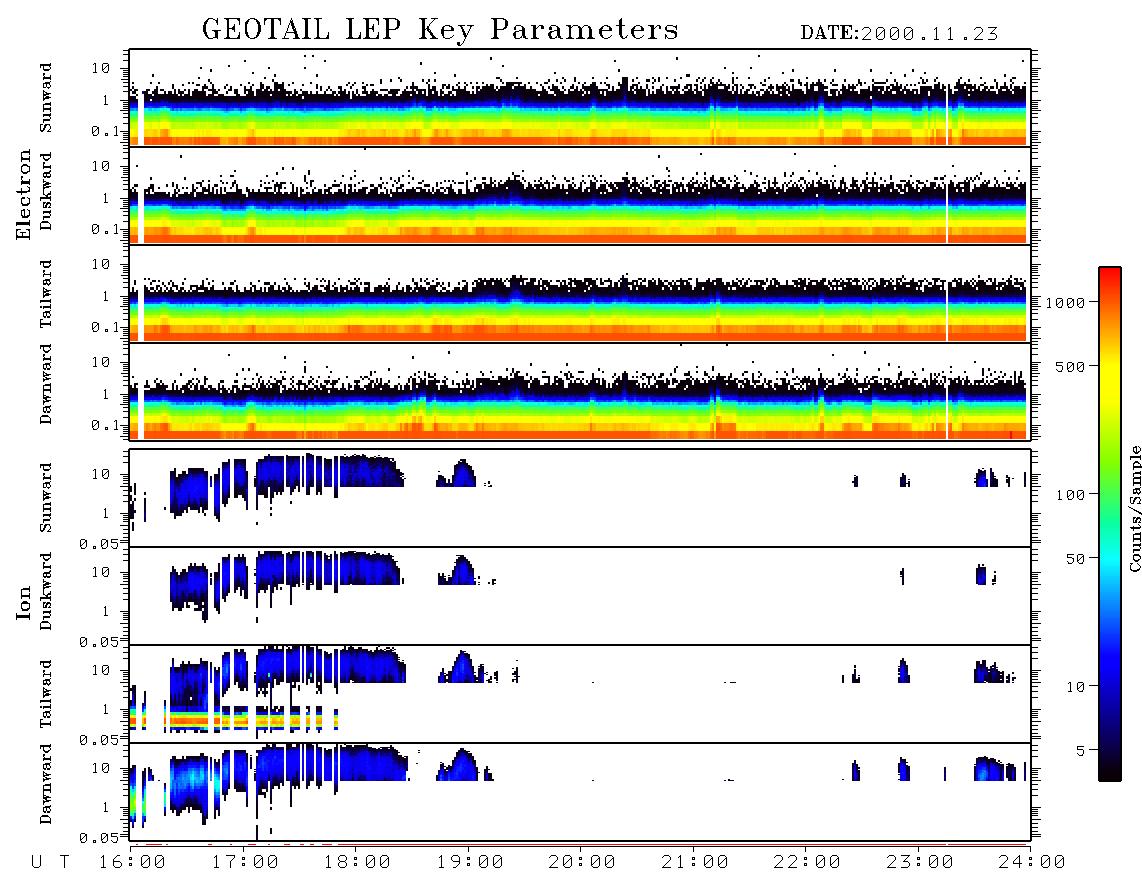Click the 16:00 time tick label

point(133,862)
